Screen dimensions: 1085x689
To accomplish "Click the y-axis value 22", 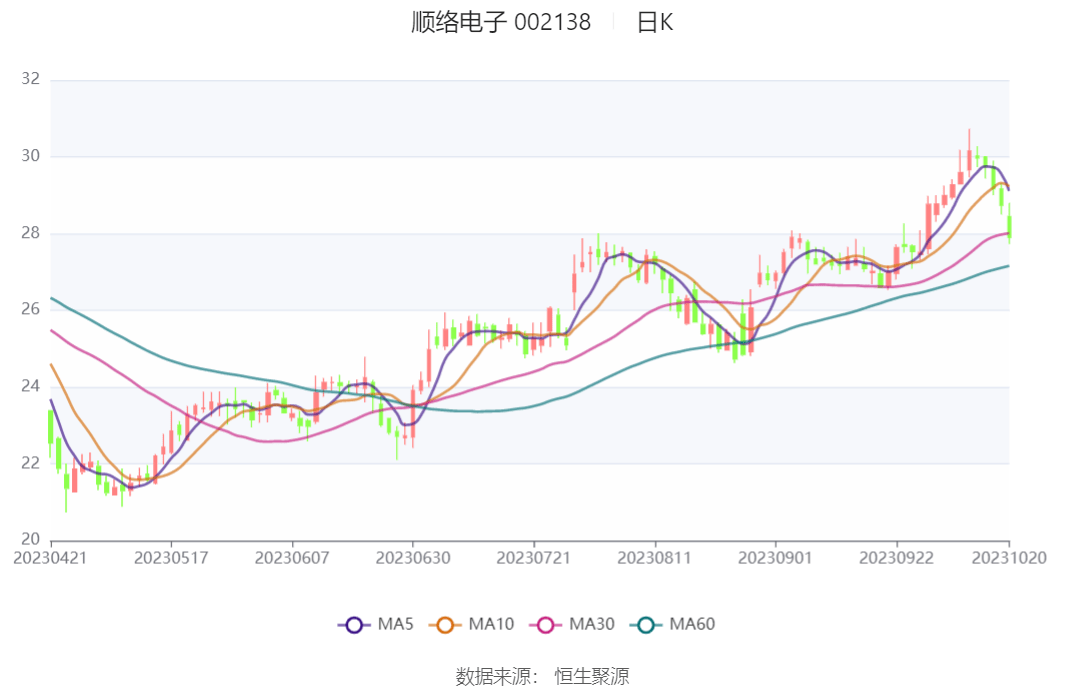I will [30, 463].
